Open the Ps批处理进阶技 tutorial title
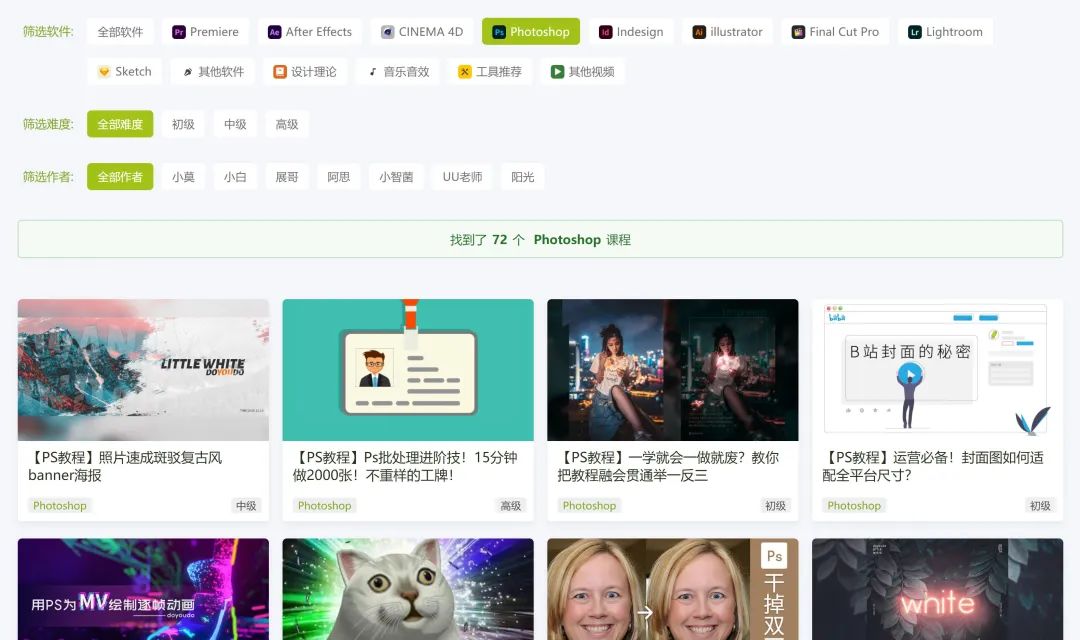Screen dimensions: 1080x640 [x=406, y=466]
